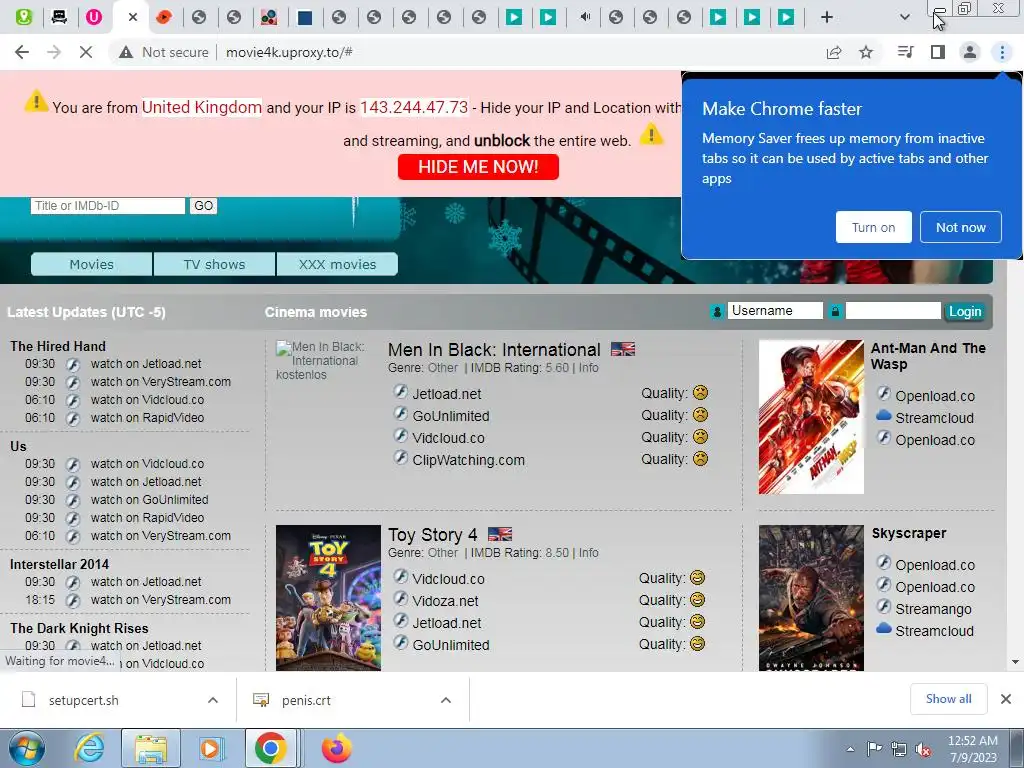
Task: Click the muted volume tray icon
Action: click(923, 750)
